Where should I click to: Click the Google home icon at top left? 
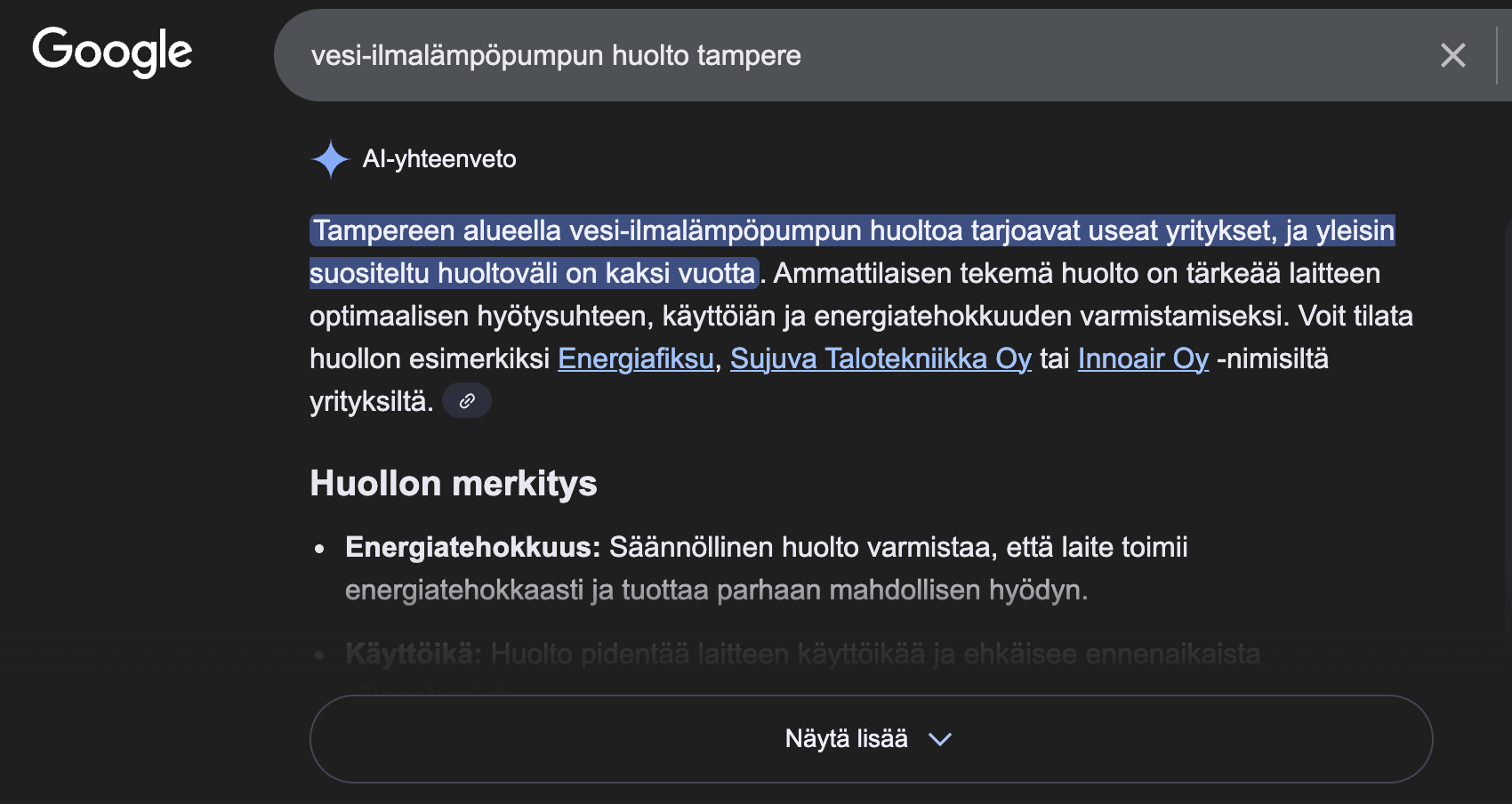pos(111,51)
